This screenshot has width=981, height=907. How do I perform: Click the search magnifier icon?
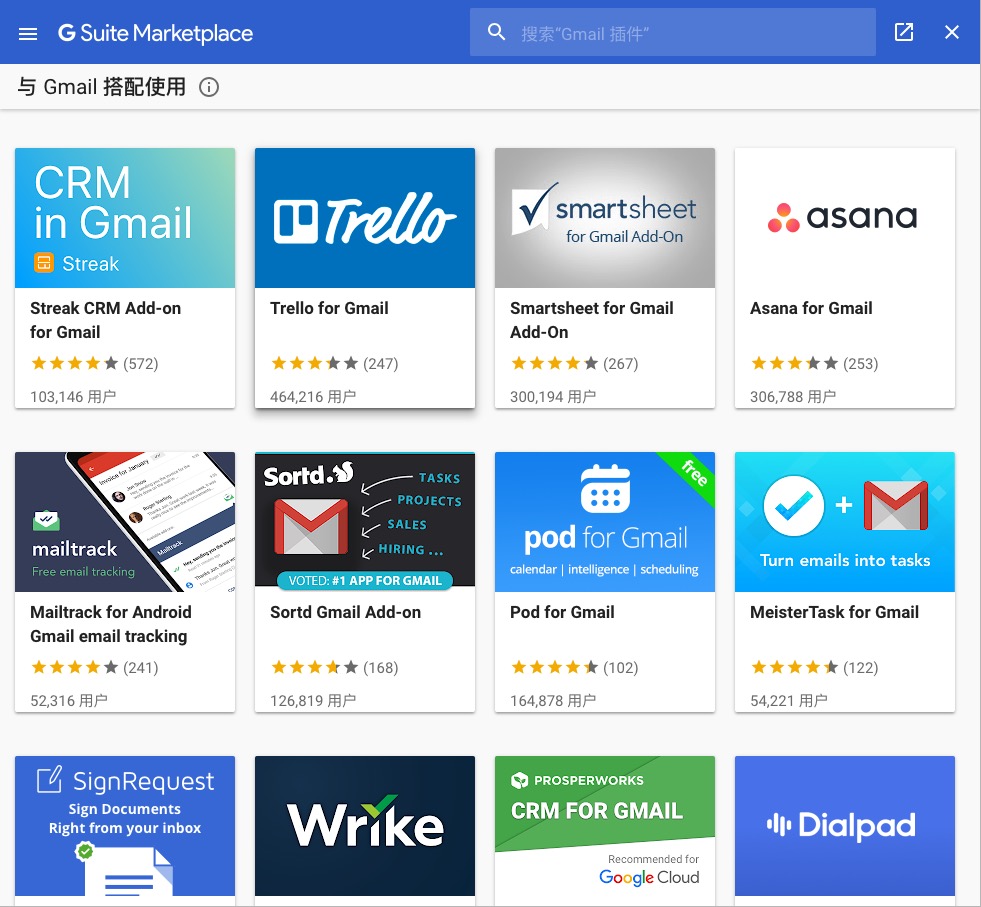(497, 33)
